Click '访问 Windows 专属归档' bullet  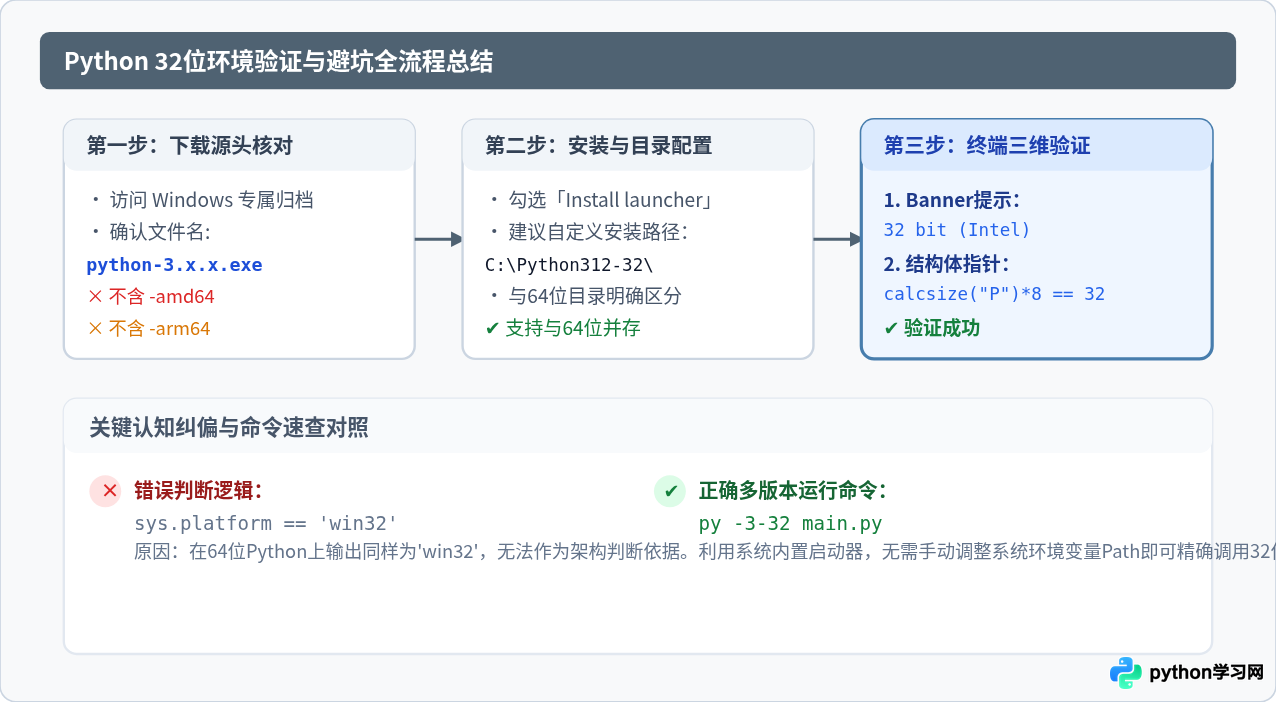(x=200, y=200)
